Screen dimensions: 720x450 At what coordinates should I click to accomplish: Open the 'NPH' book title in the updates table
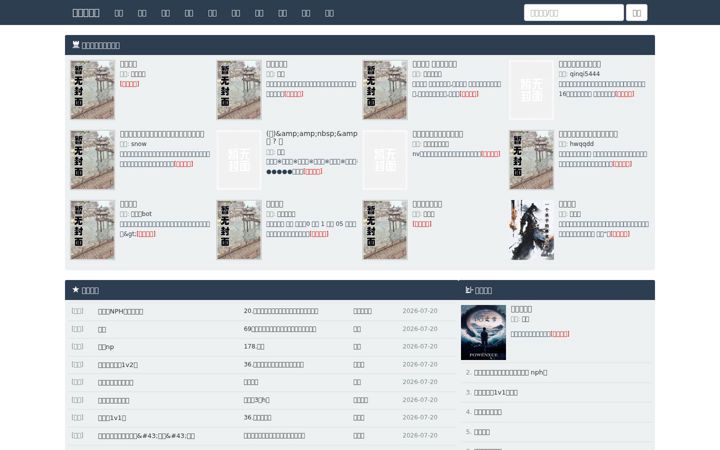tap(120, 311)
